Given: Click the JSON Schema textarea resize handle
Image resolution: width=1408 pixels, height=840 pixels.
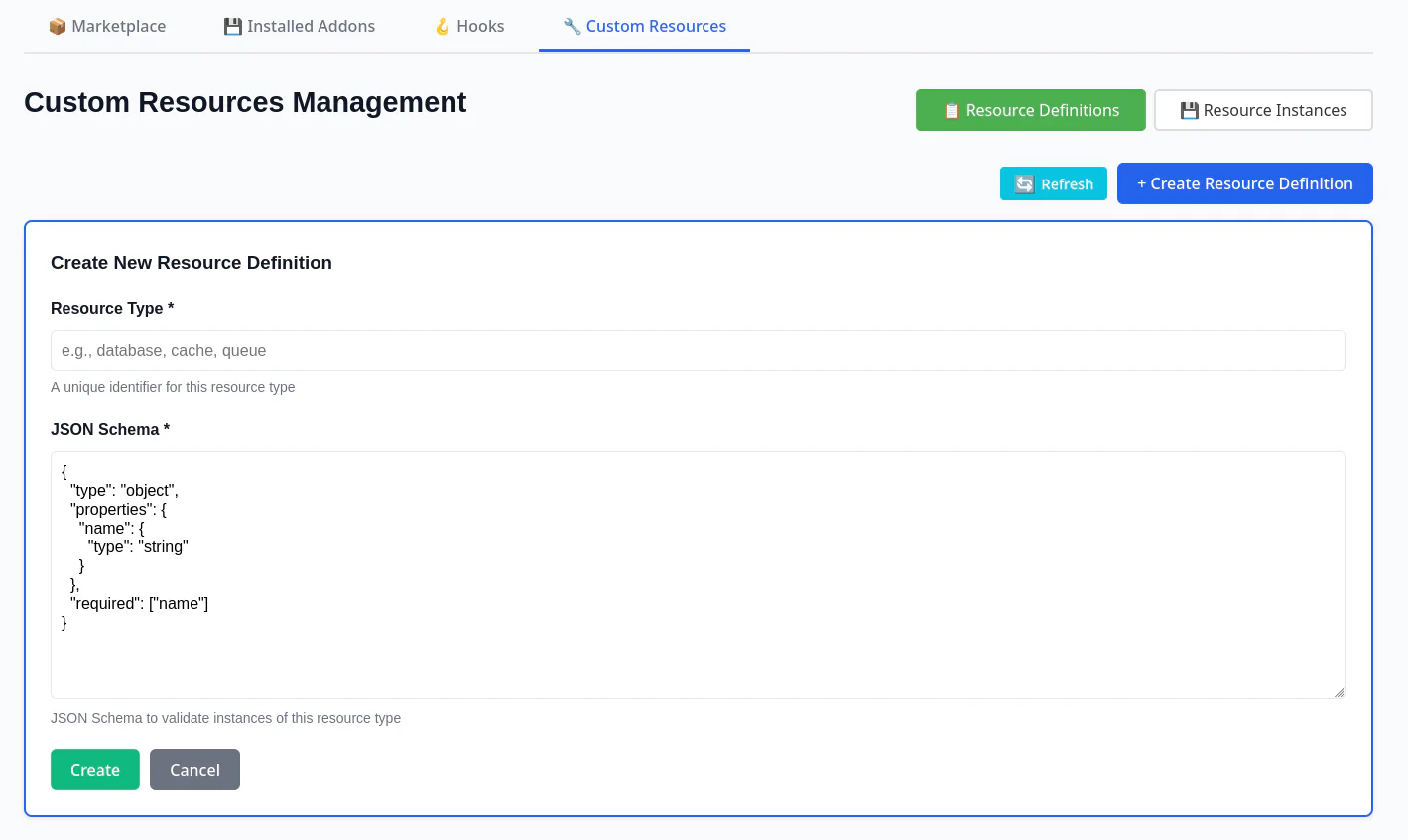Looking at the screenshot, I should 1339,692.
